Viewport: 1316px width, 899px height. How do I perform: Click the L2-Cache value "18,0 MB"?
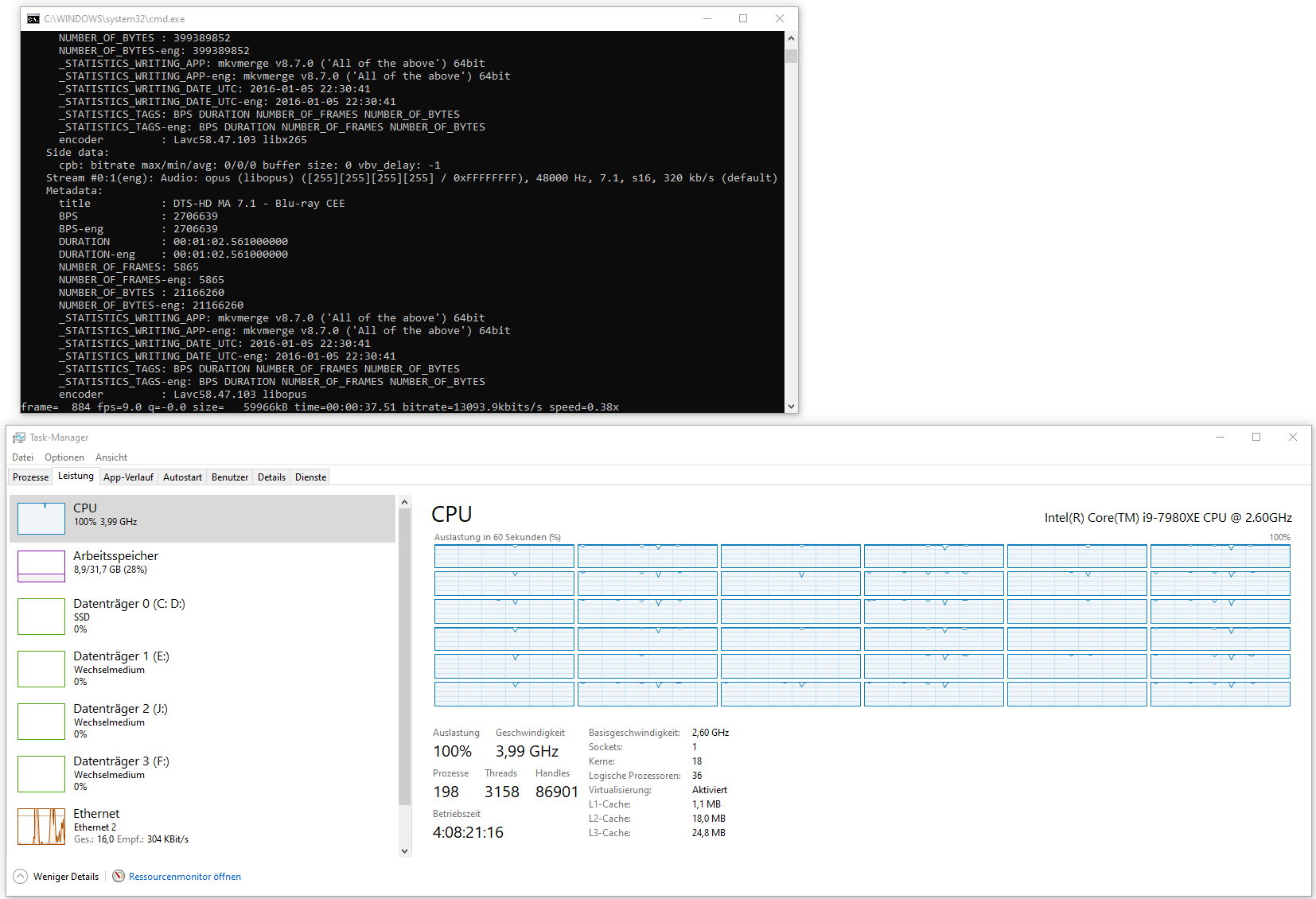(709, 819)
